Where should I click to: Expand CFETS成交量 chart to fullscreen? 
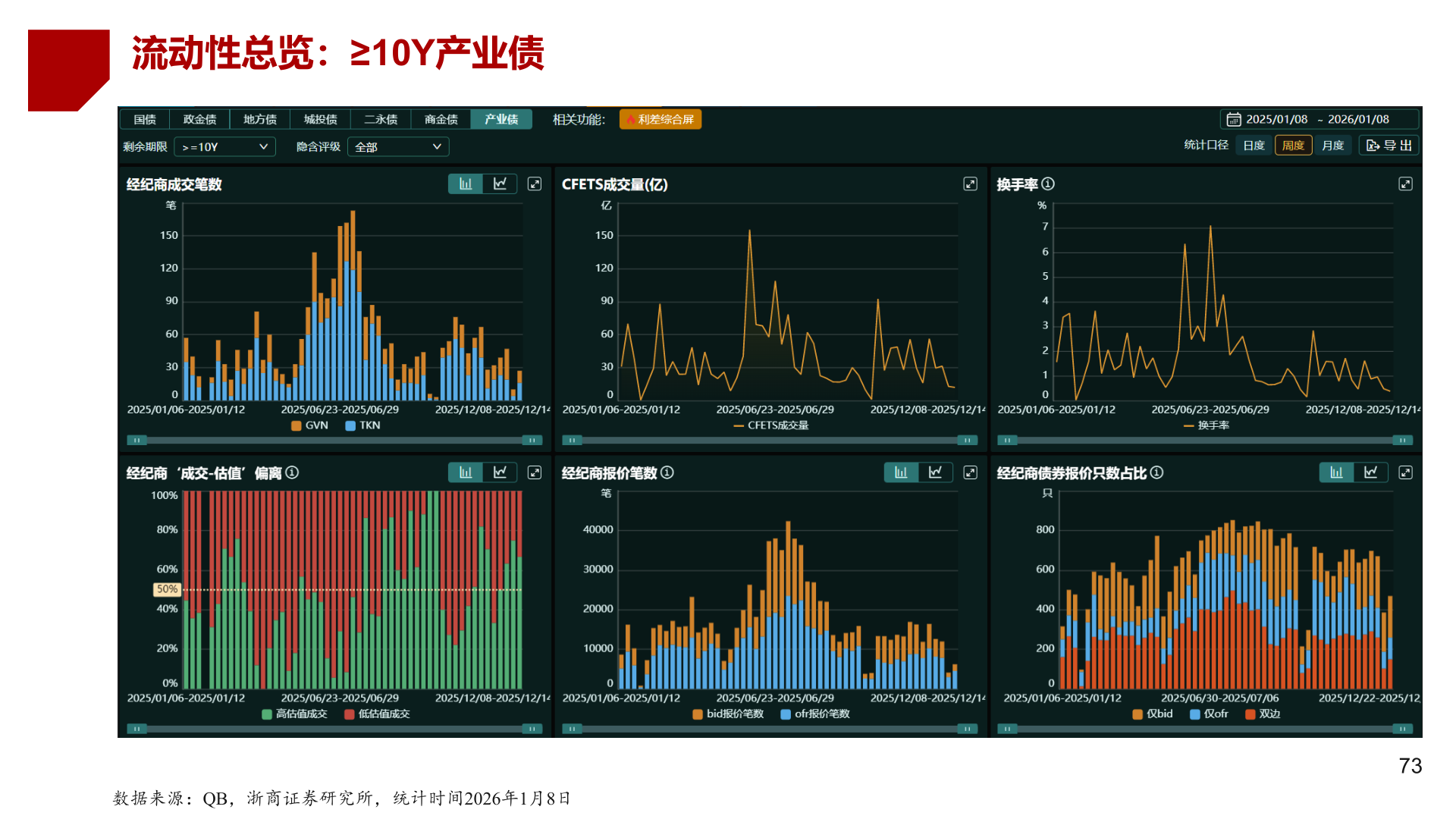coord(971,184)
